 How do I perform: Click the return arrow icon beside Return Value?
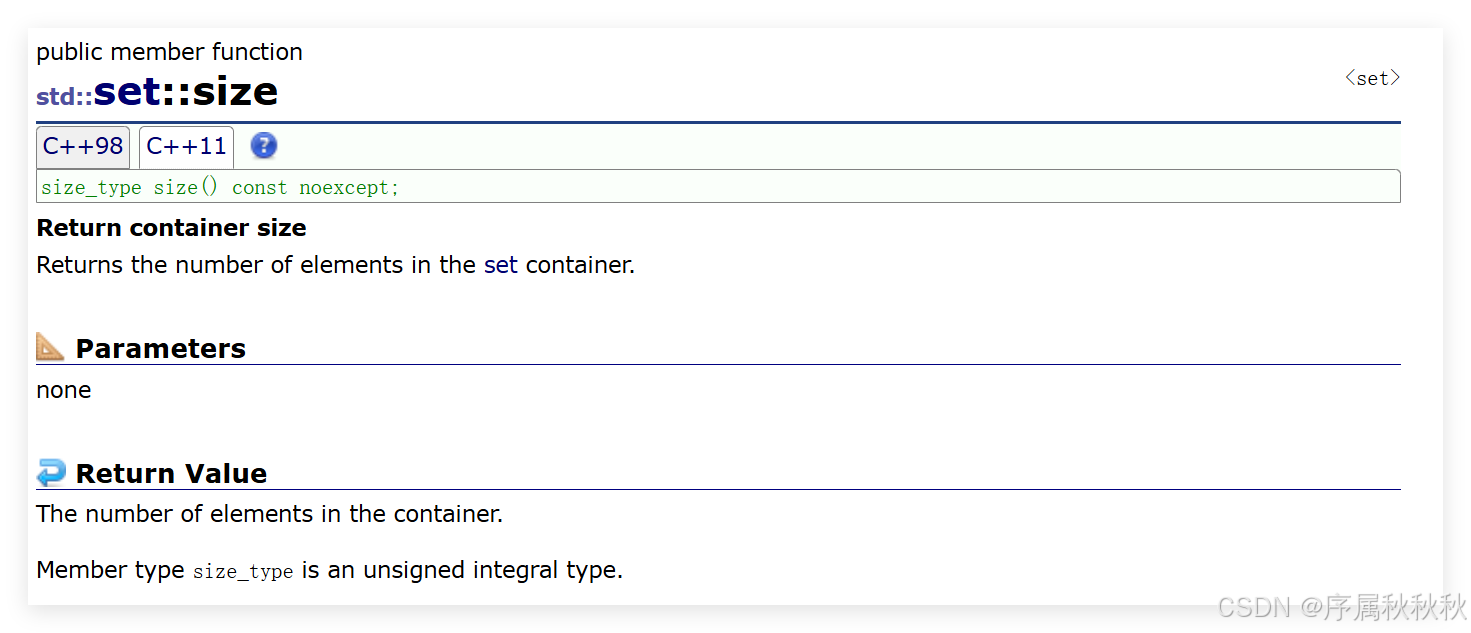[51, 472]
